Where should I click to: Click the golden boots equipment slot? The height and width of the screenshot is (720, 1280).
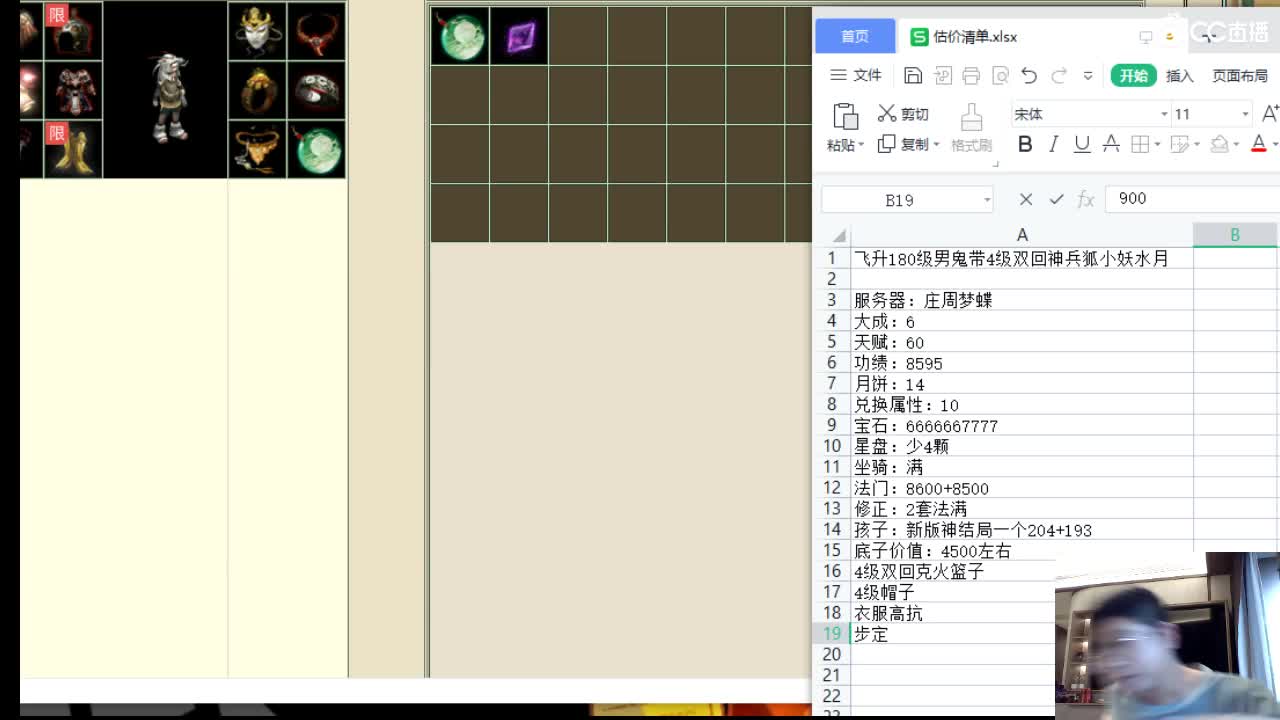[73, 149]
